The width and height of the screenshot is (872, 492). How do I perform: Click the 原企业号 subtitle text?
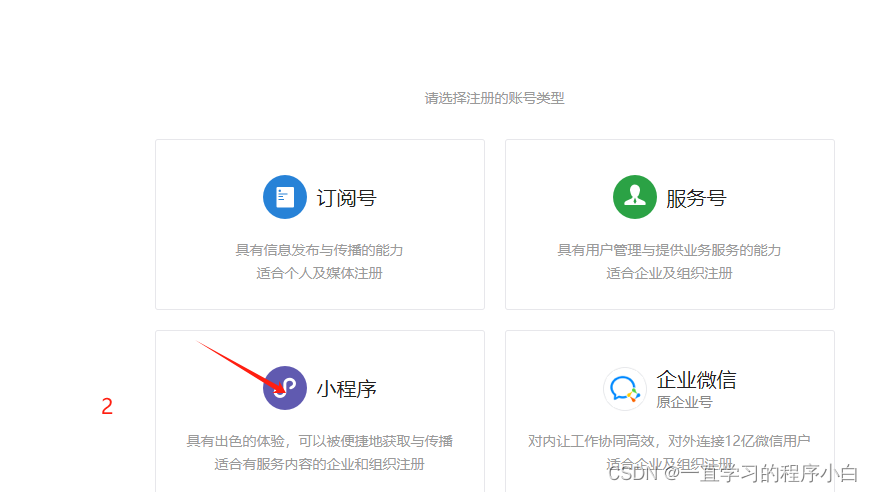(x=684, y=402)
